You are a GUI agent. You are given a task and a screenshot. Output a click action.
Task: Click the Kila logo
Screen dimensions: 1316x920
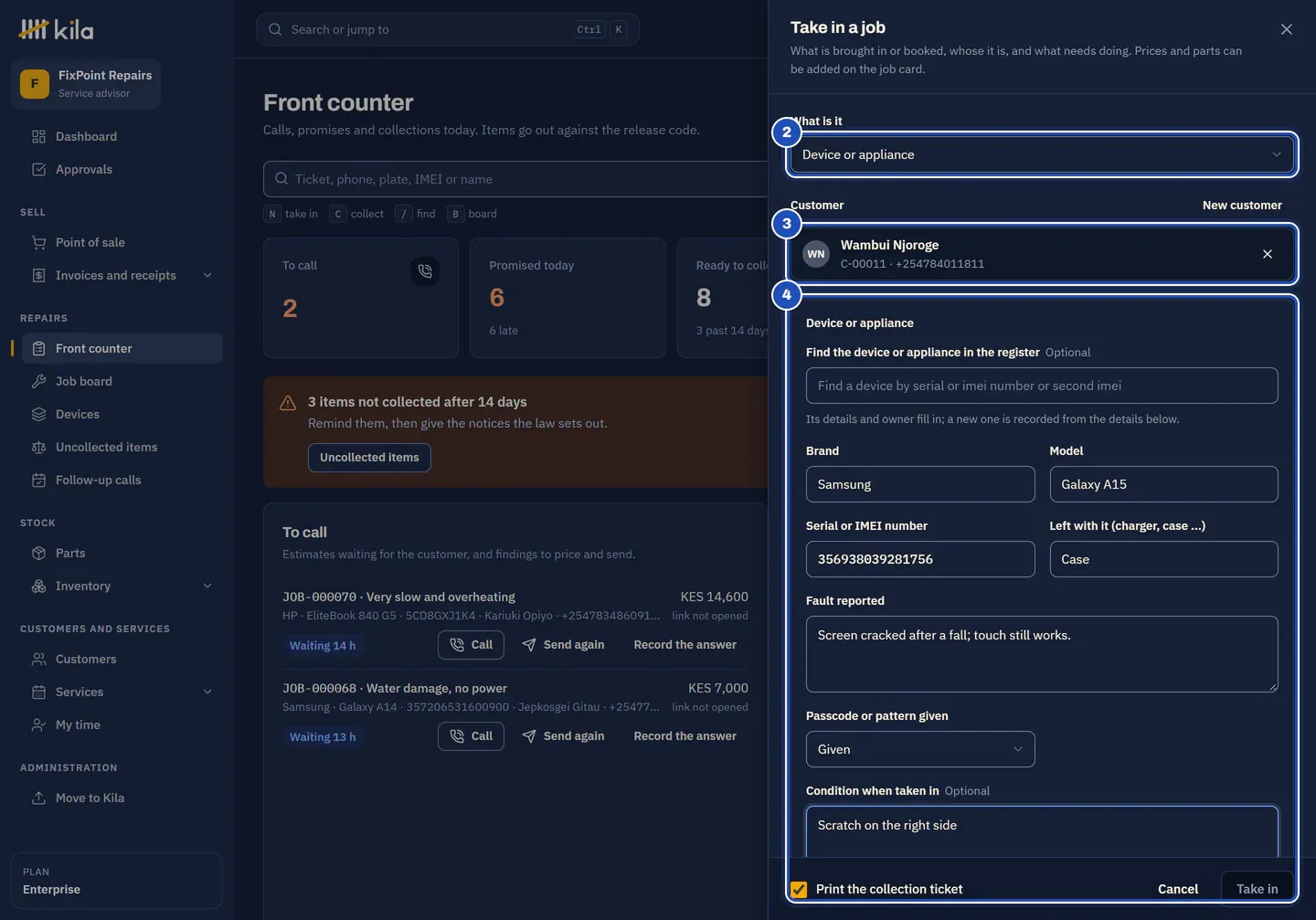[56, 30]
